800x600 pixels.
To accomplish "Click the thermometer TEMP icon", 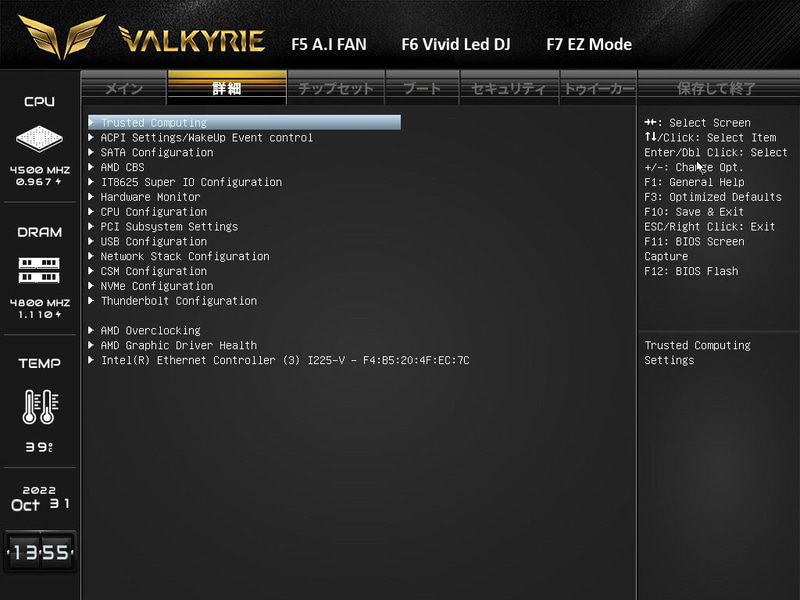I will [40, 407].
